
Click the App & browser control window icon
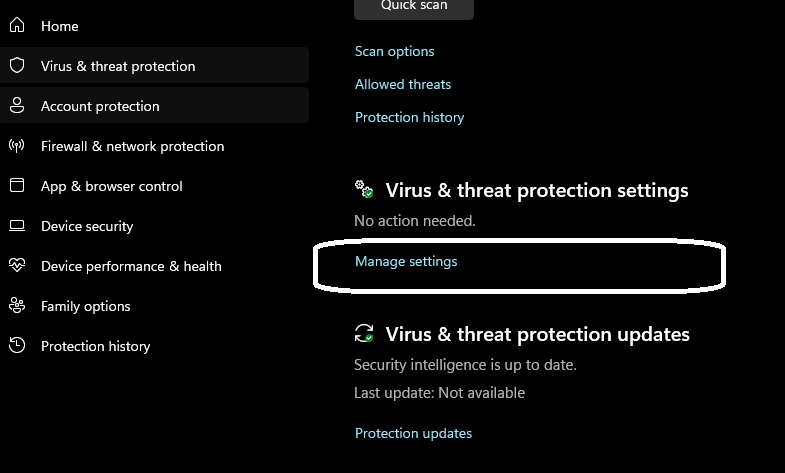click(16, 186)
